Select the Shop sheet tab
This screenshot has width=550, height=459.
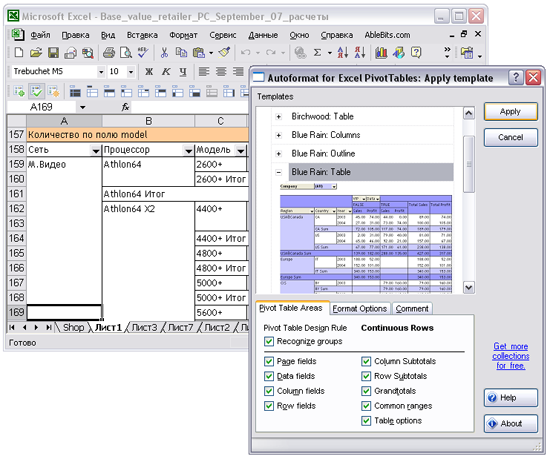(x=73, y=328)
